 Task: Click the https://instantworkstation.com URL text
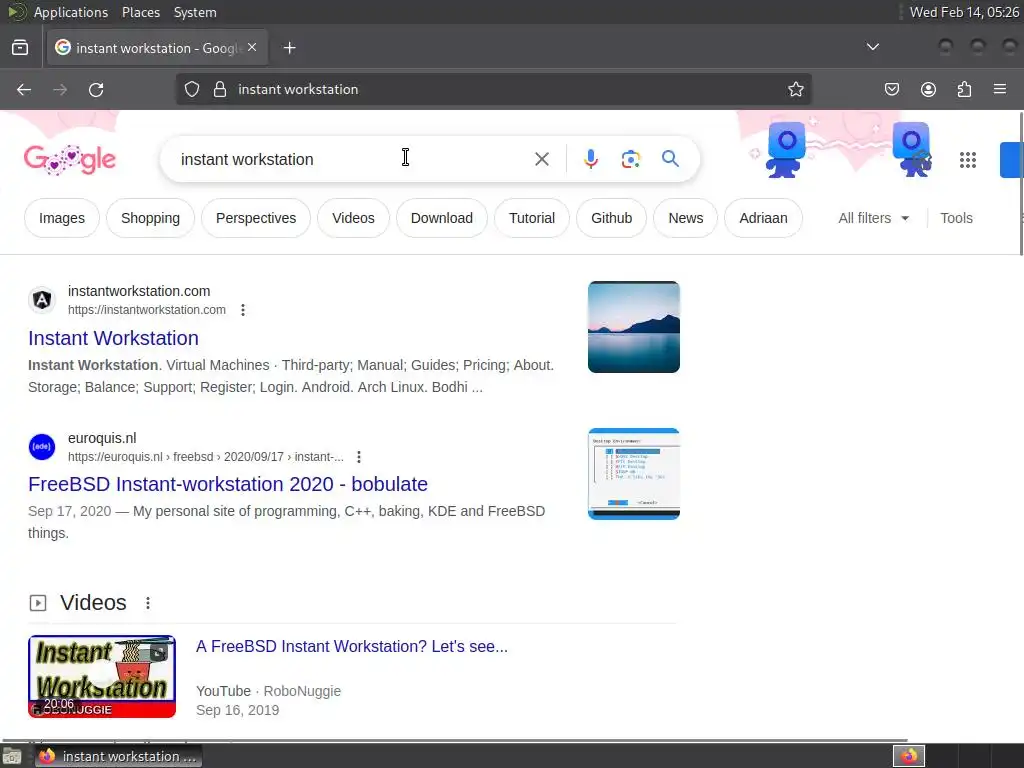click(147, 310)
